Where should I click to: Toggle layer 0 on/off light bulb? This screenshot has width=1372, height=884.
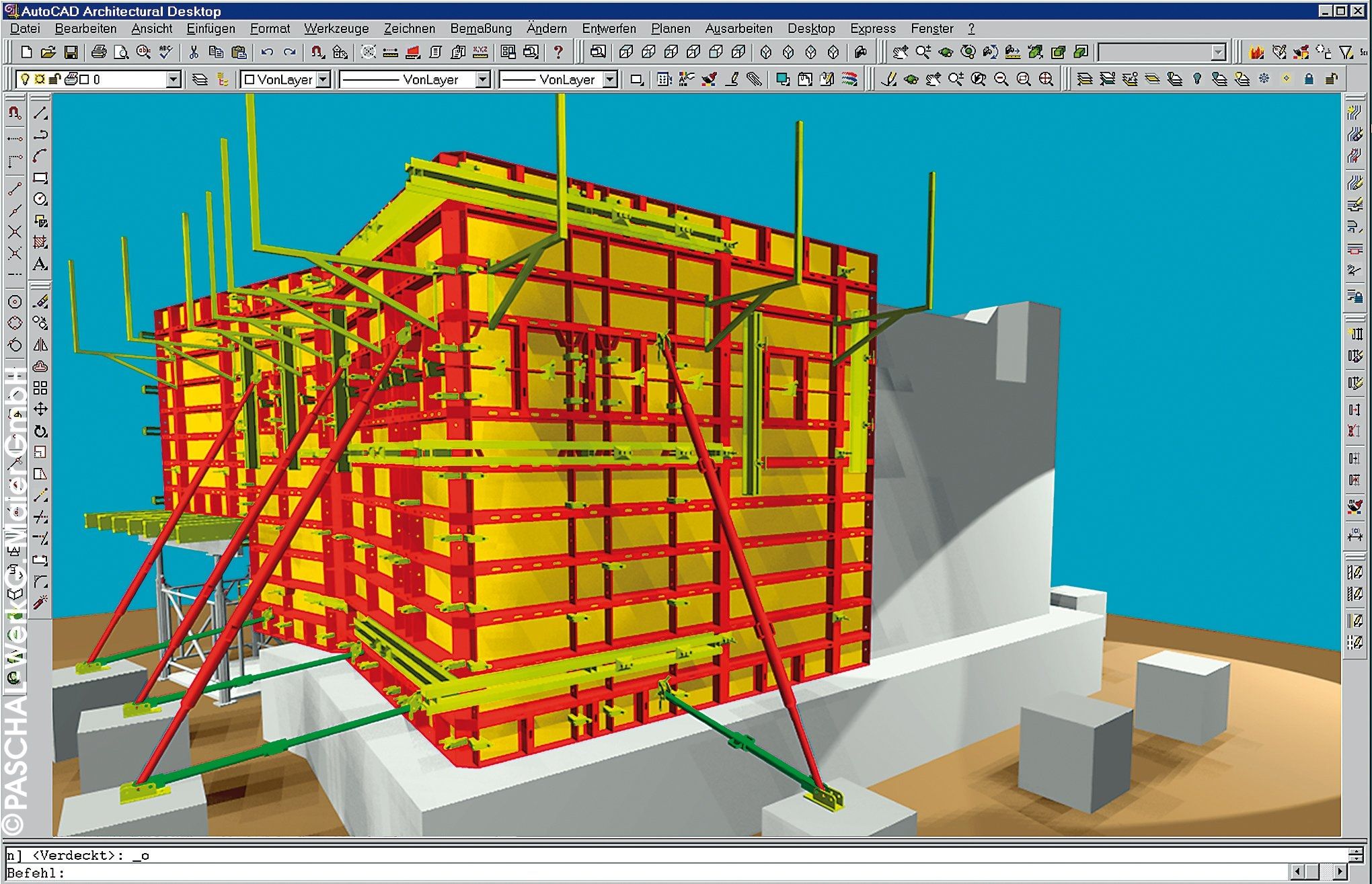click(x=26, y=79)
